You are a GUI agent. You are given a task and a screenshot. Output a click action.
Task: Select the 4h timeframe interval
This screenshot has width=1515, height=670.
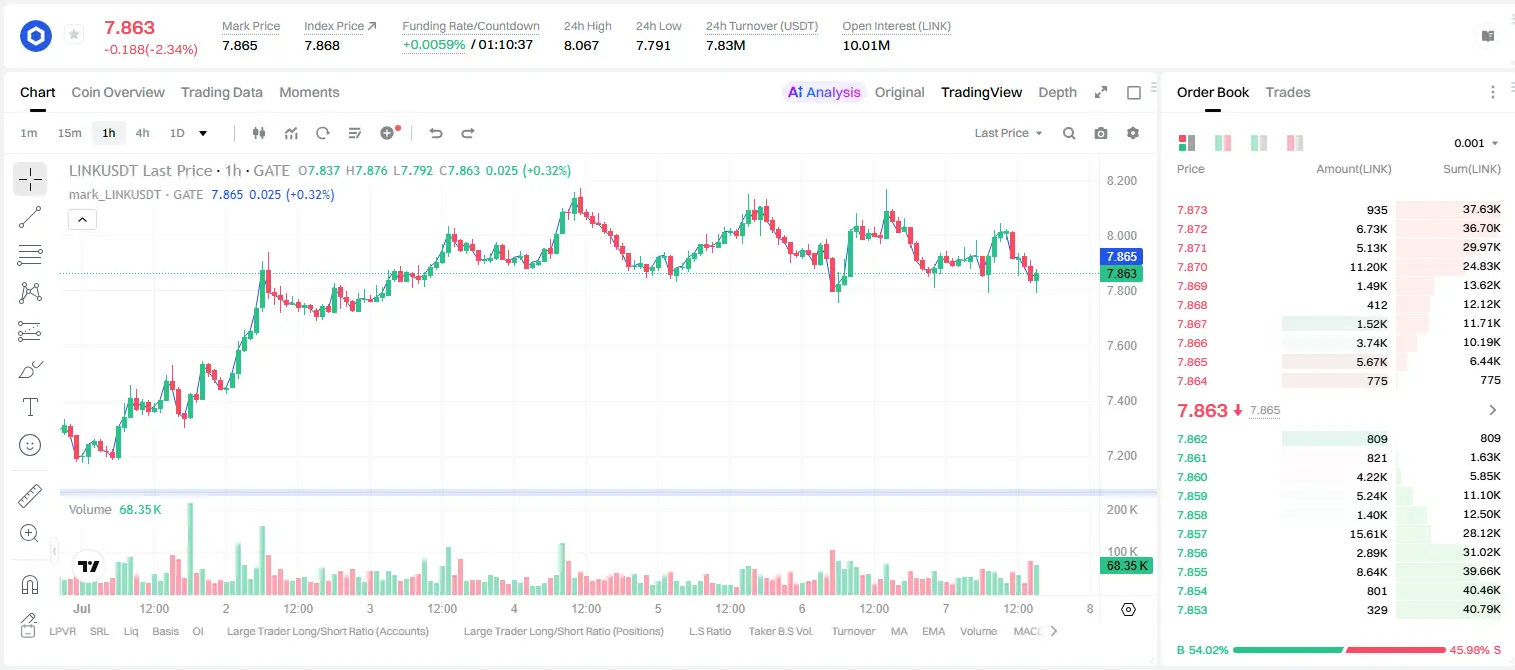pos(142,133)
